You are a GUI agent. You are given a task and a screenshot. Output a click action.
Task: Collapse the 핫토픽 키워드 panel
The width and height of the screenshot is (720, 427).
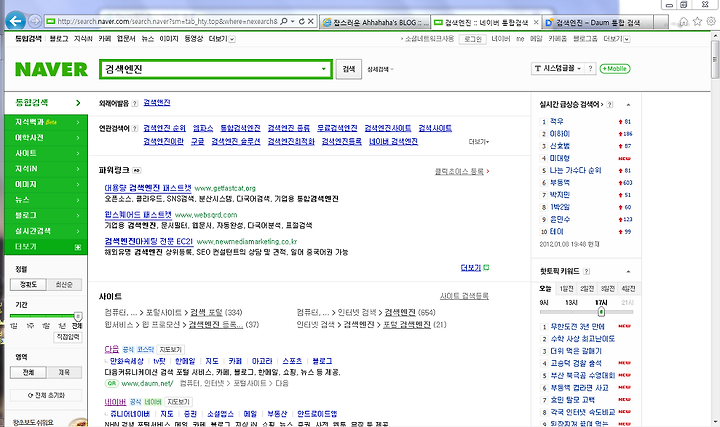pos(628,271)
